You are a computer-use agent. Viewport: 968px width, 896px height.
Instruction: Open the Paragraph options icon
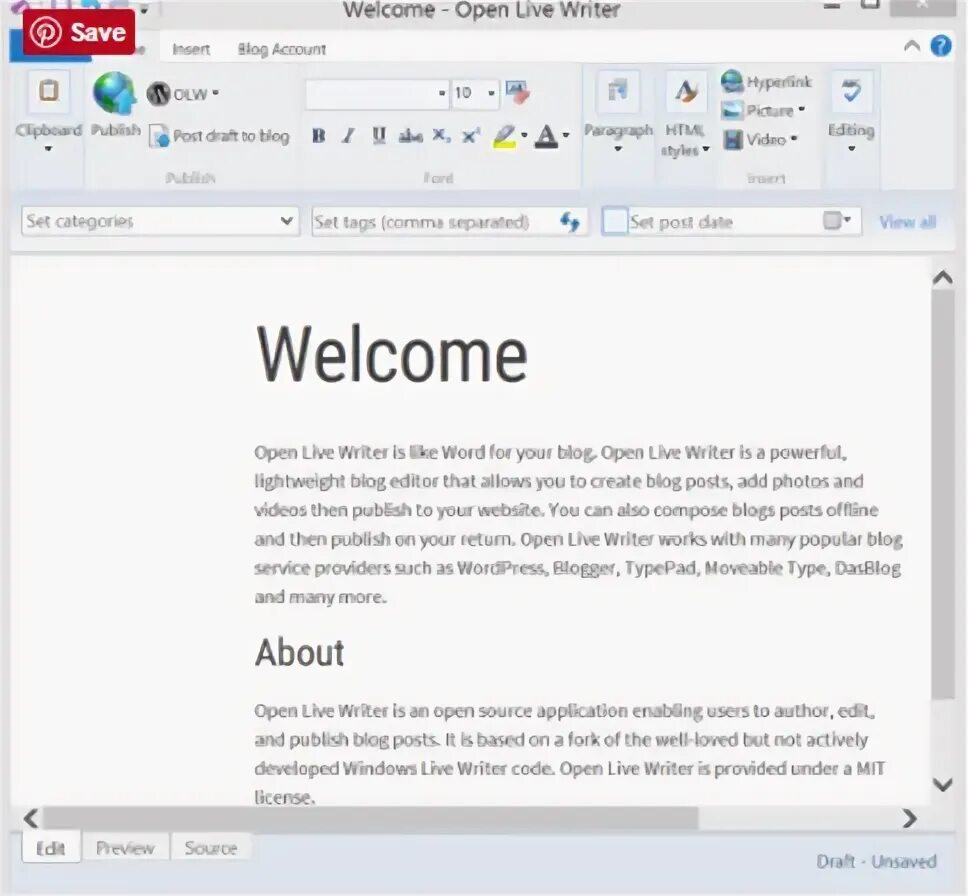coord(617,92)
